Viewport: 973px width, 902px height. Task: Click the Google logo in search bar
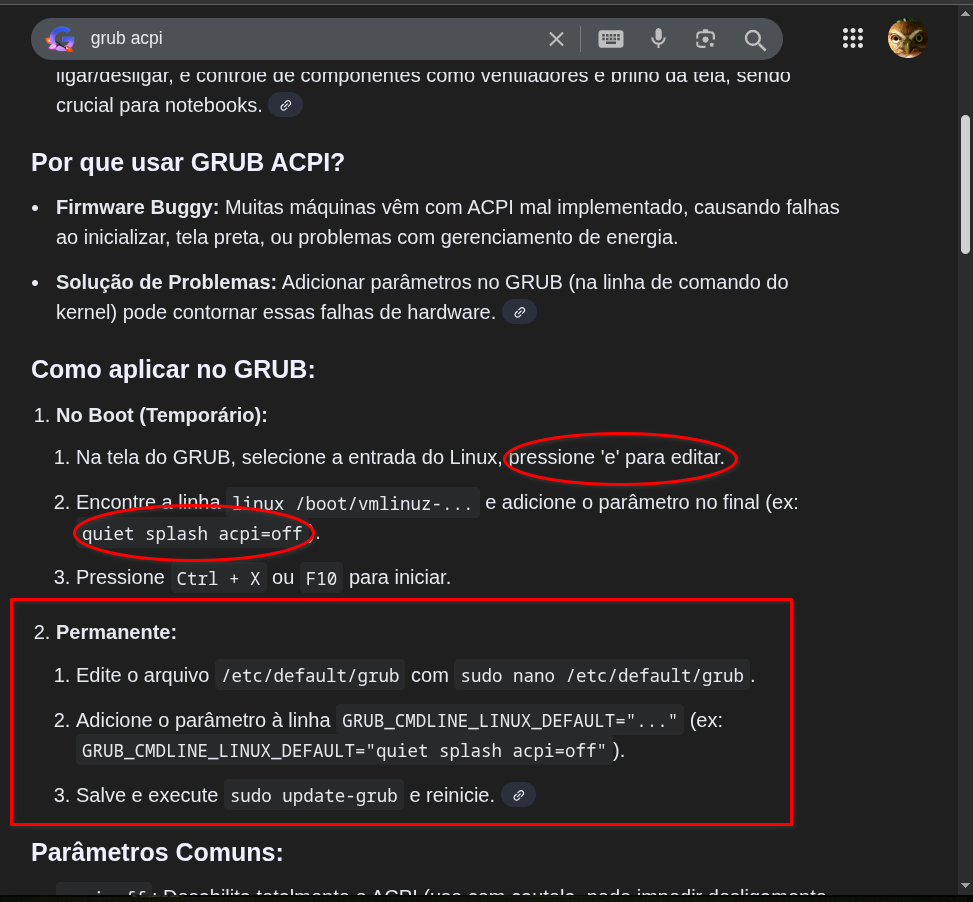click(x=61, y=39)
